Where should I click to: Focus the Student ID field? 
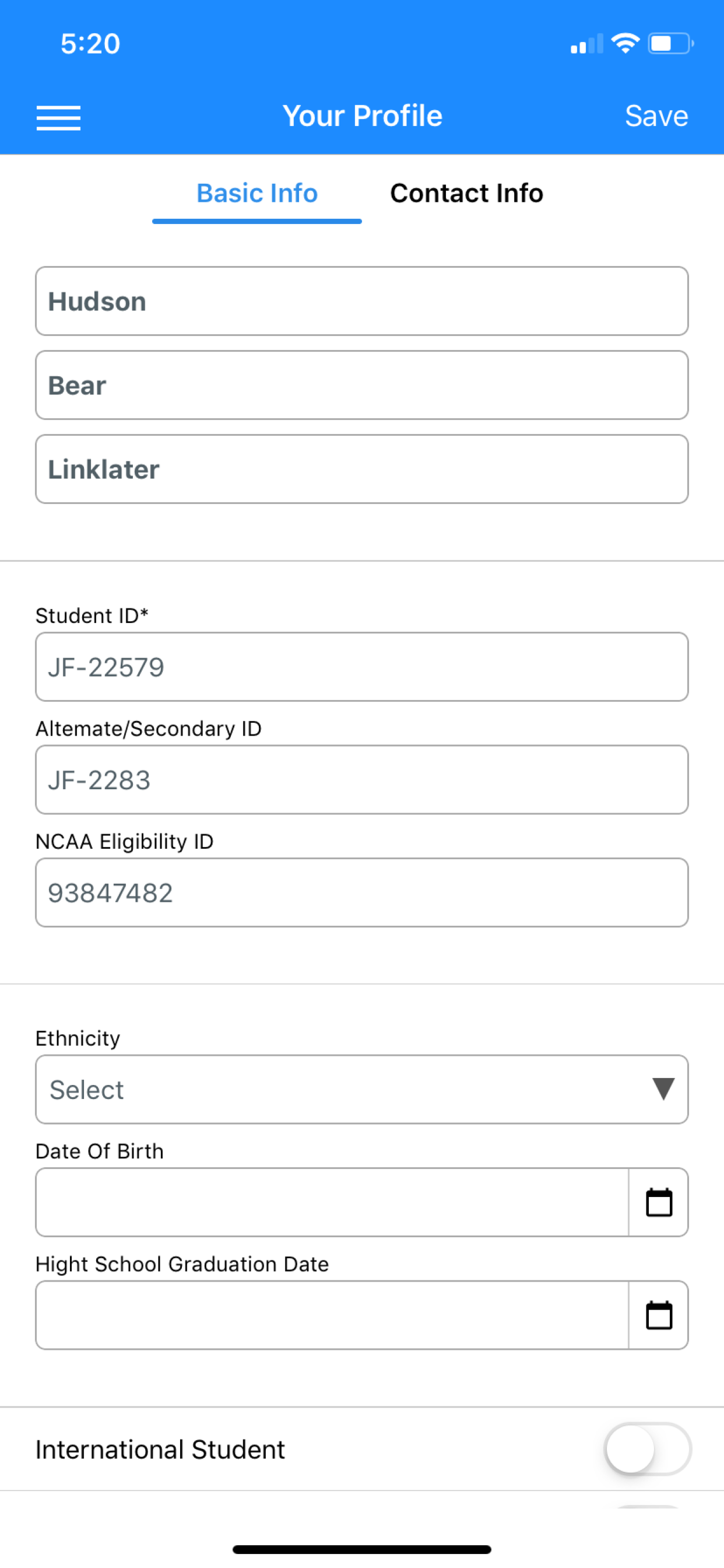[x=362, y=667]
